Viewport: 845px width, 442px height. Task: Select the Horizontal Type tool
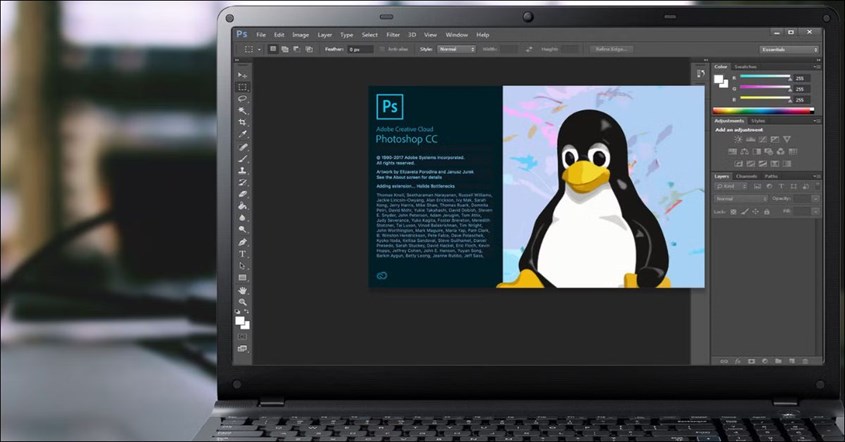click(x=243, y=254)
